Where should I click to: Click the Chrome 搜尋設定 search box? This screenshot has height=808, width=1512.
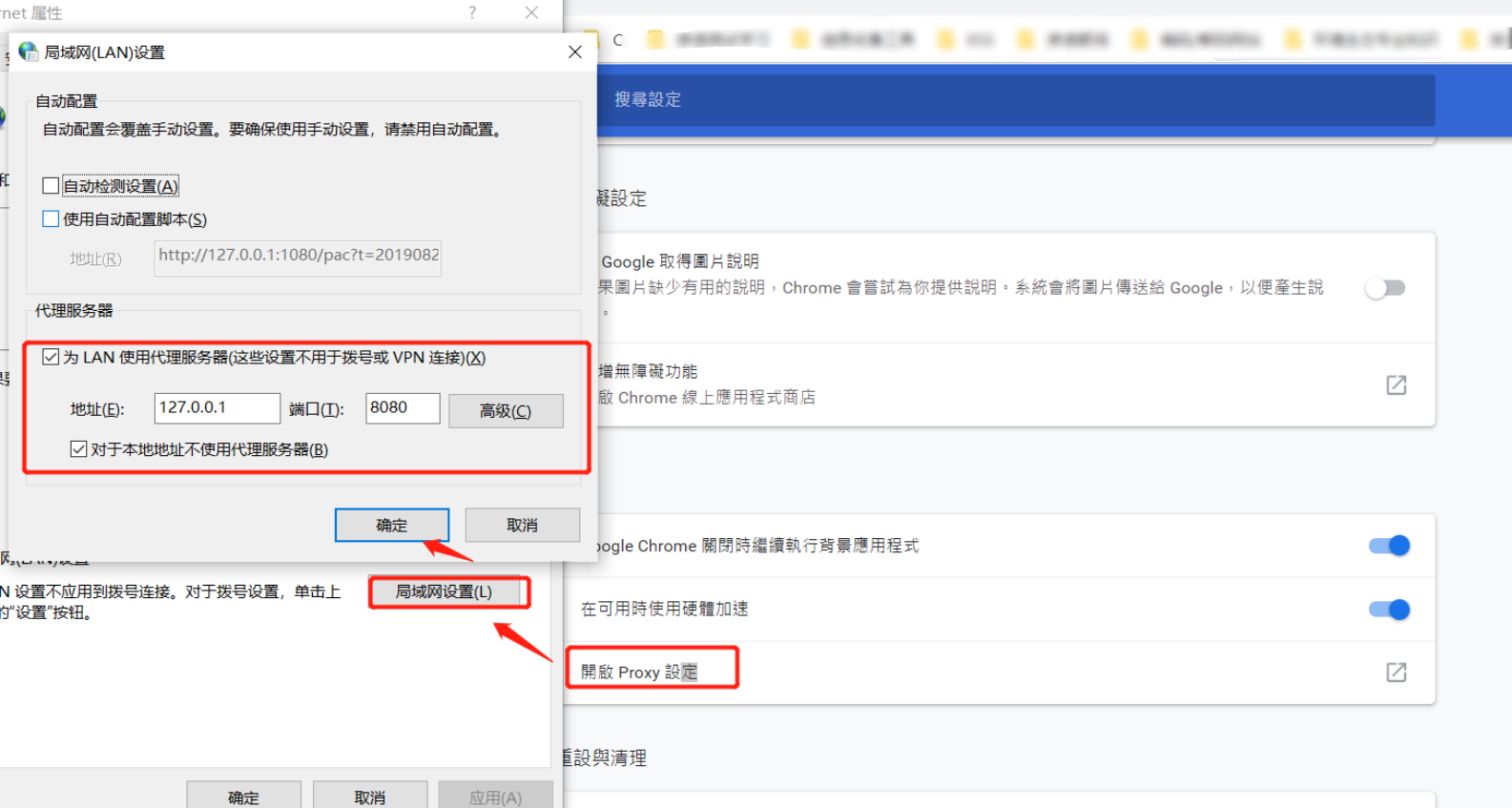tap(1016, 100)
